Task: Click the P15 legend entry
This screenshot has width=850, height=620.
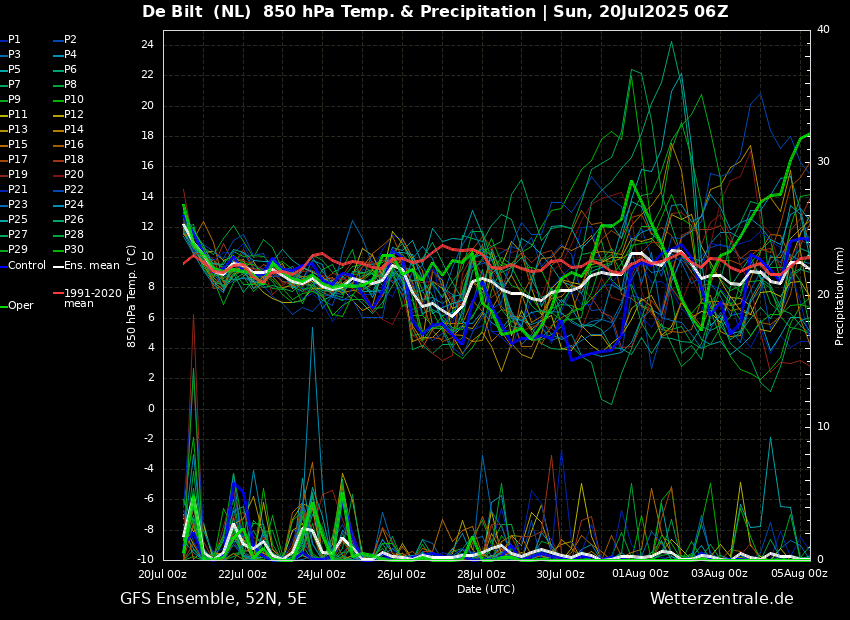Action: [x=14, y=145]
